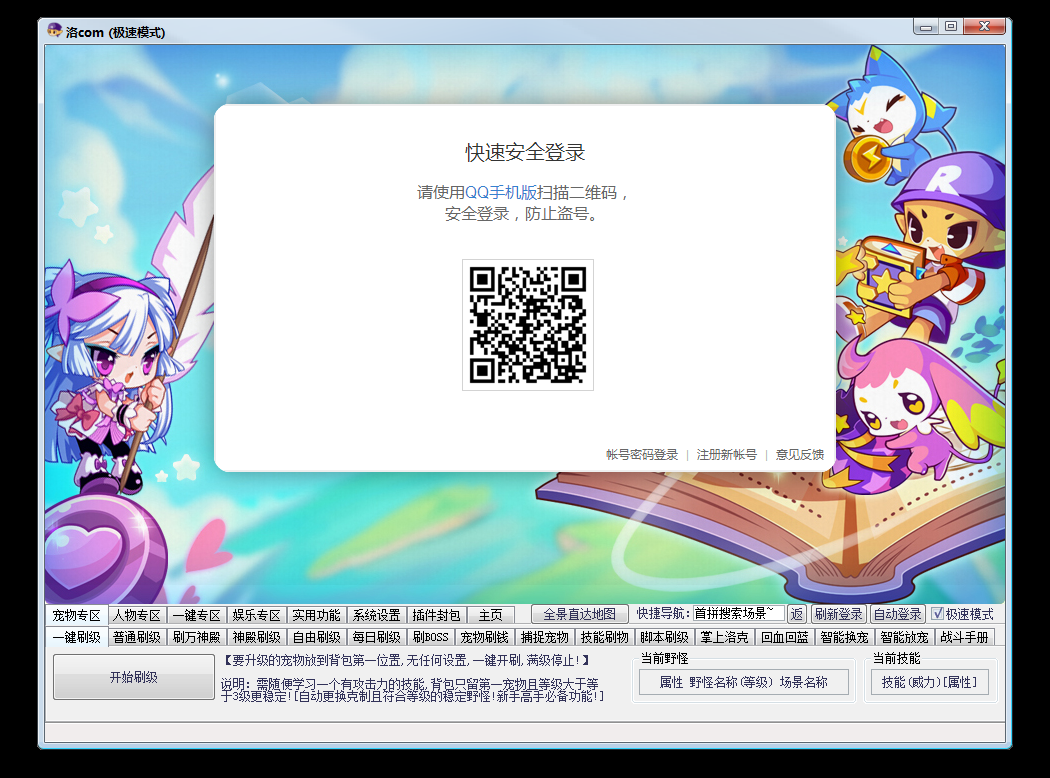Select the 一键刷级 sub-tab
Image resolution: width=1050 pixels, height=778 pixels.
77,637
